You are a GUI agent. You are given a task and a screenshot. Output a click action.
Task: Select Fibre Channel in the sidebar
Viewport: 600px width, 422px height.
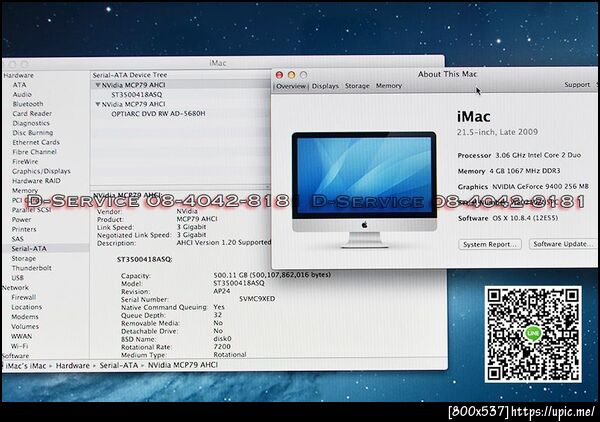34,152
